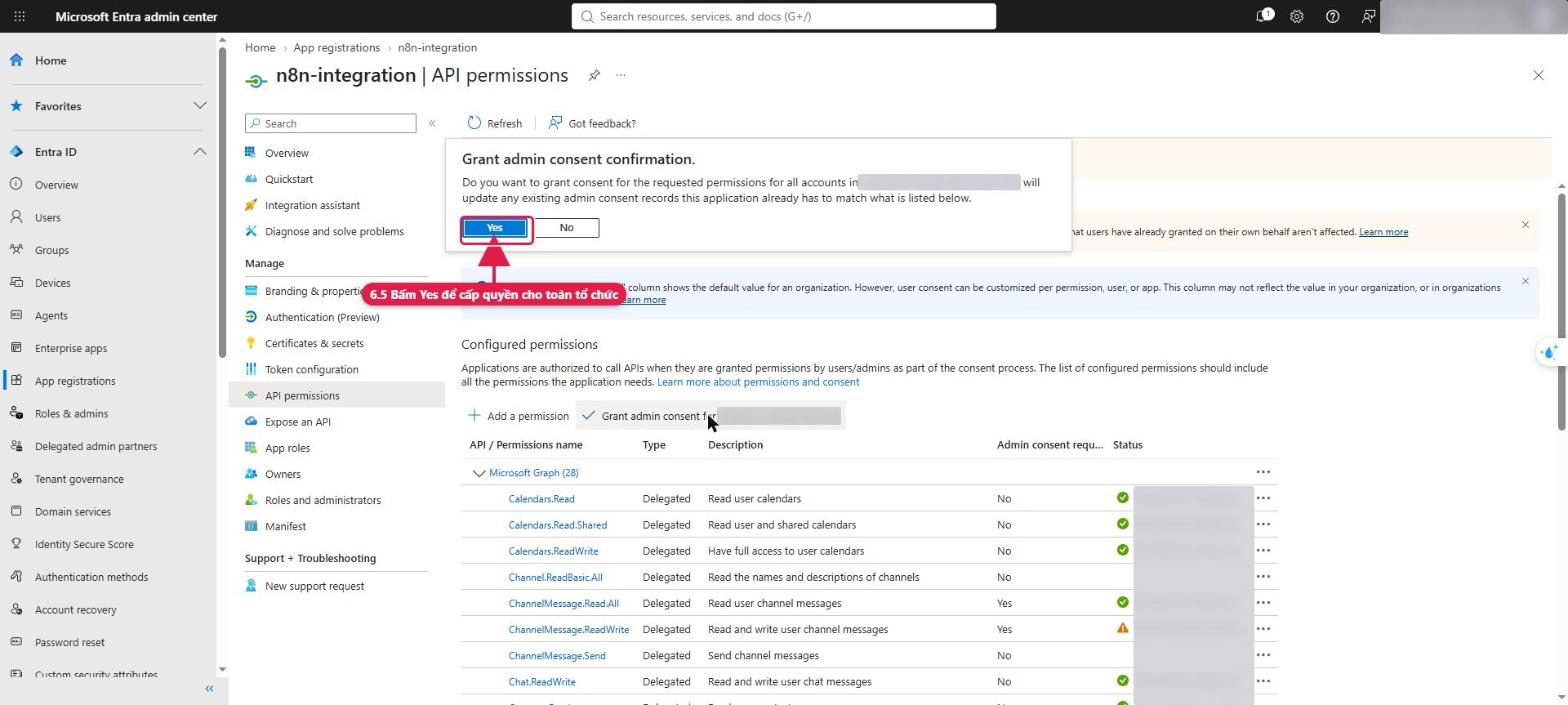
Task: Confirm consent with the Yes button
Action: 494,228
